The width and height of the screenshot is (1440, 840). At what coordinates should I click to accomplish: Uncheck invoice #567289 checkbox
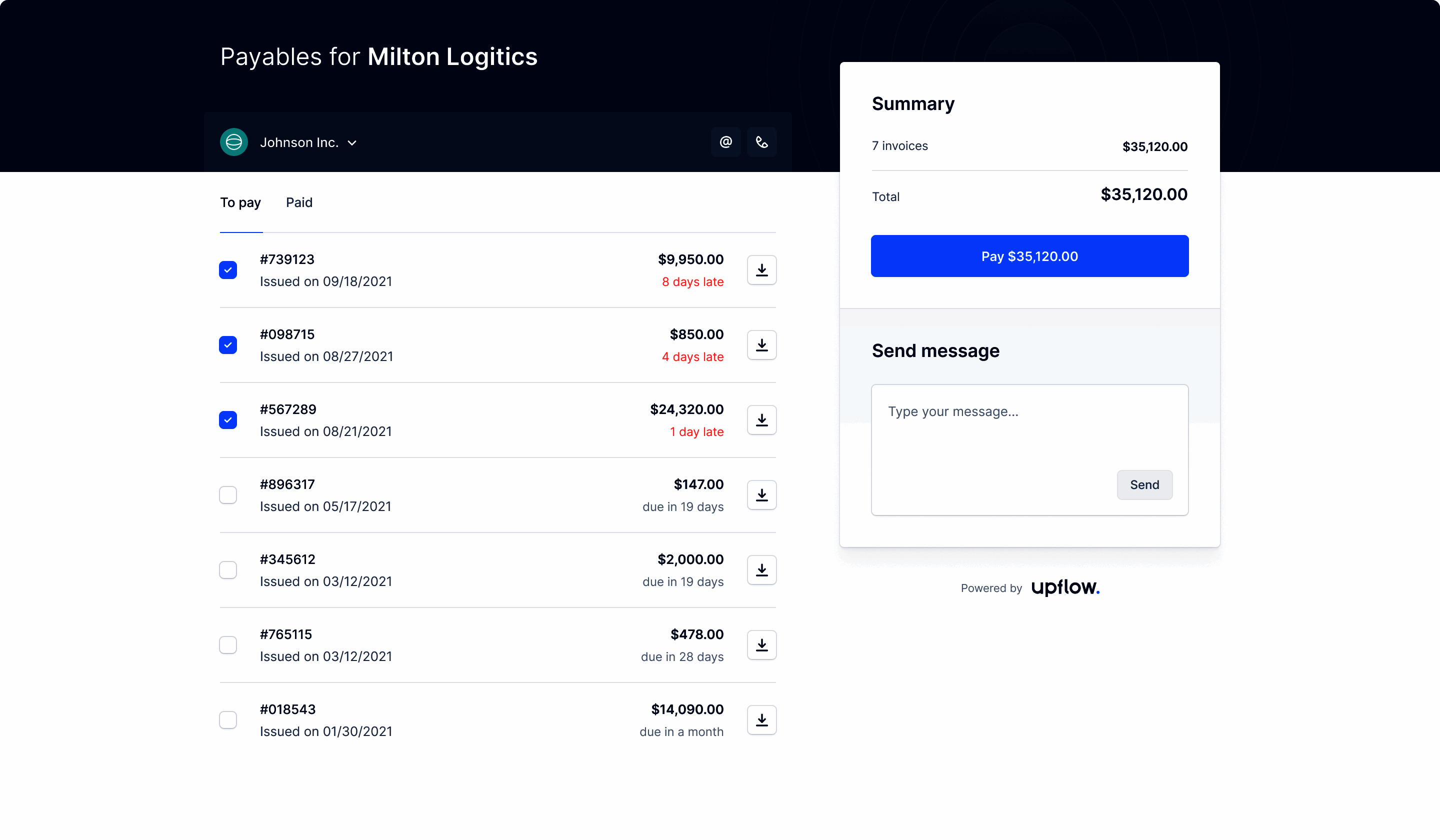point(228,420)
